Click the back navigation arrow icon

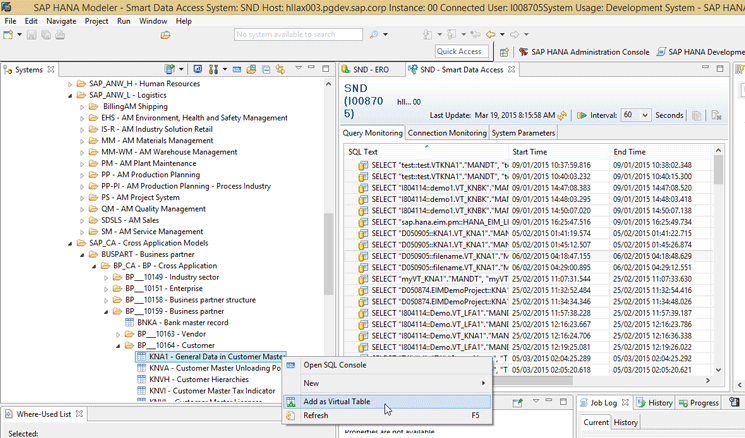(490, 34)
